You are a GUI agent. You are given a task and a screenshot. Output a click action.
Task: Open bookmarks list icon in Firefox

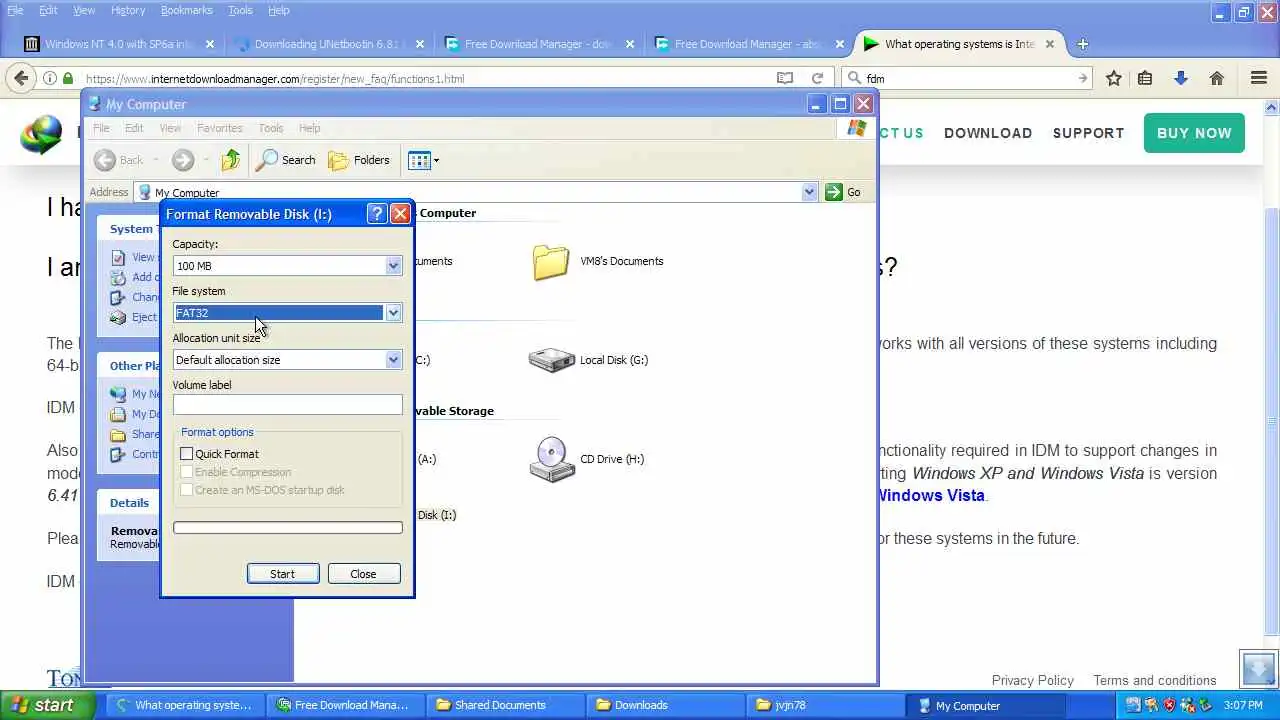pyautogui.click(x=1145, y=78)
